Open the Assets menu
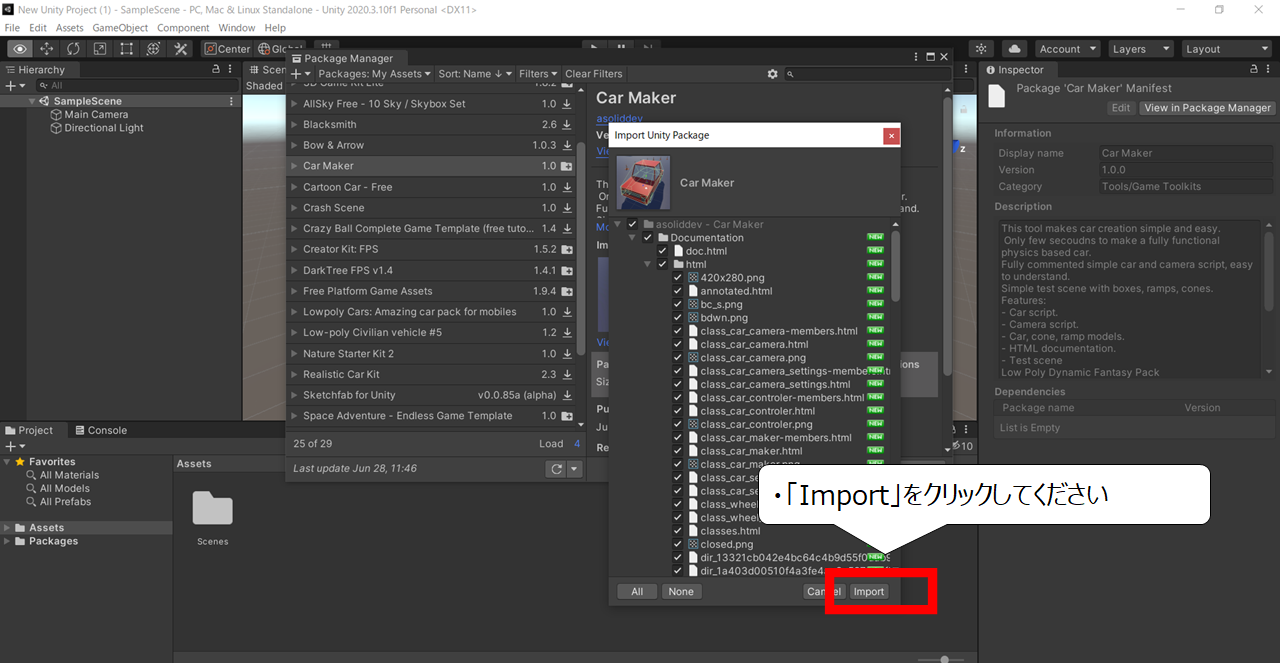 (x=70, y=28)
